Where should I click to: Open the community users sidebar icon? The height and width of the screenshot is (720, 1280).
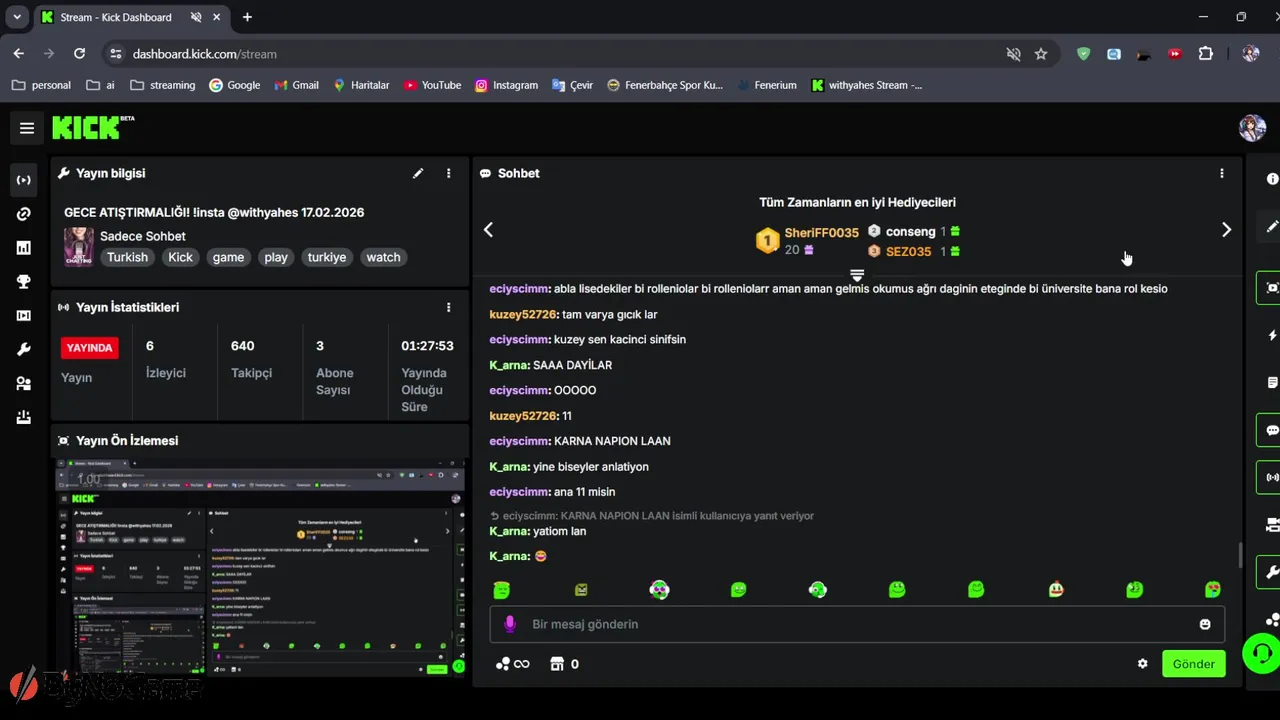[24, 384]
